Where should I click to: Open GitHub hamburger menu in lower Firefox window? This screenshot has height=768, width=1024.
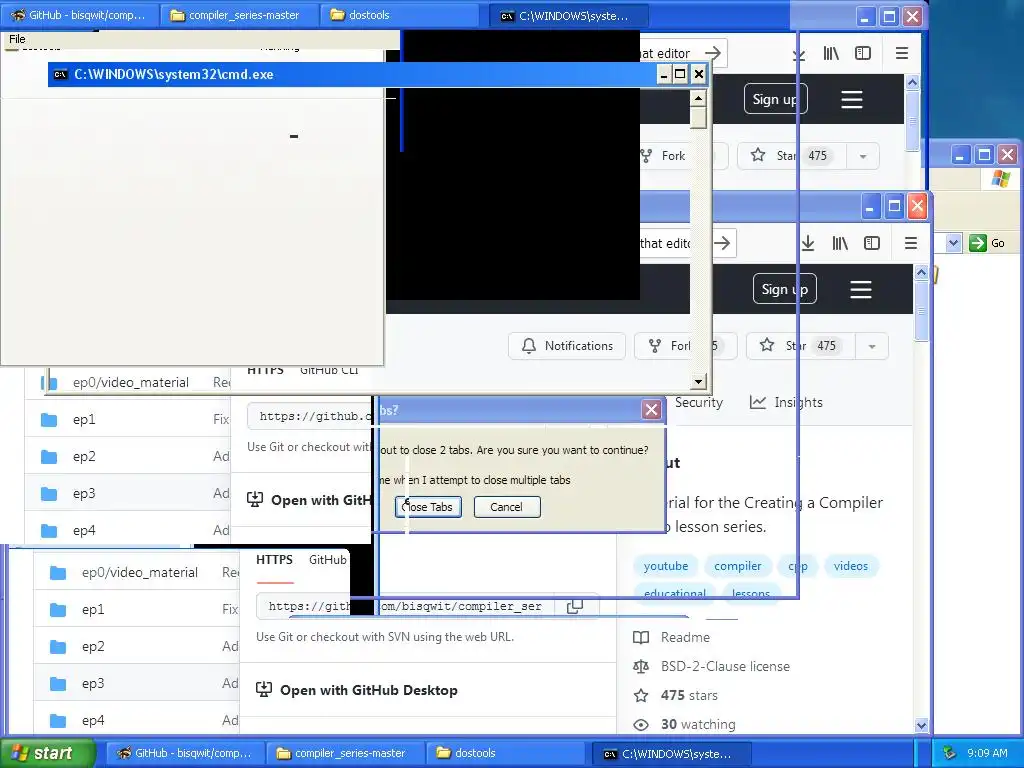coord(861,289)
